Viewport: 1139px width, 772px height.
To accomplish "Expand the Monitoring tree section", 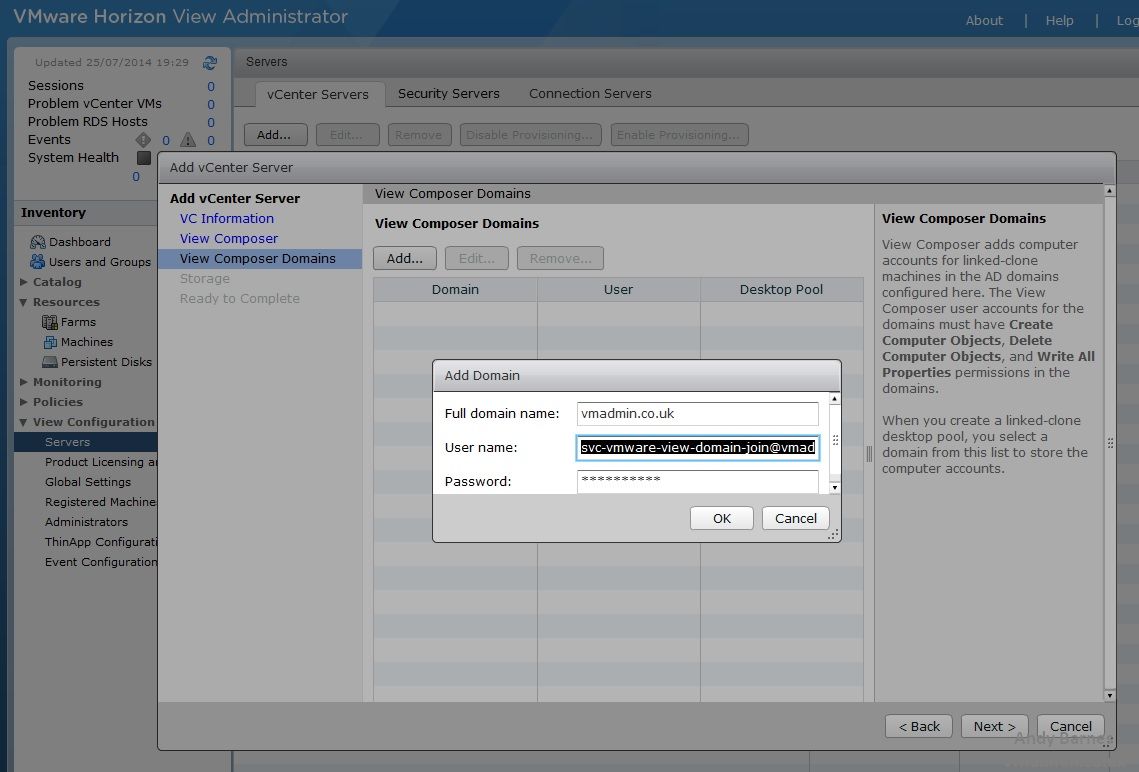I will 24,382.
